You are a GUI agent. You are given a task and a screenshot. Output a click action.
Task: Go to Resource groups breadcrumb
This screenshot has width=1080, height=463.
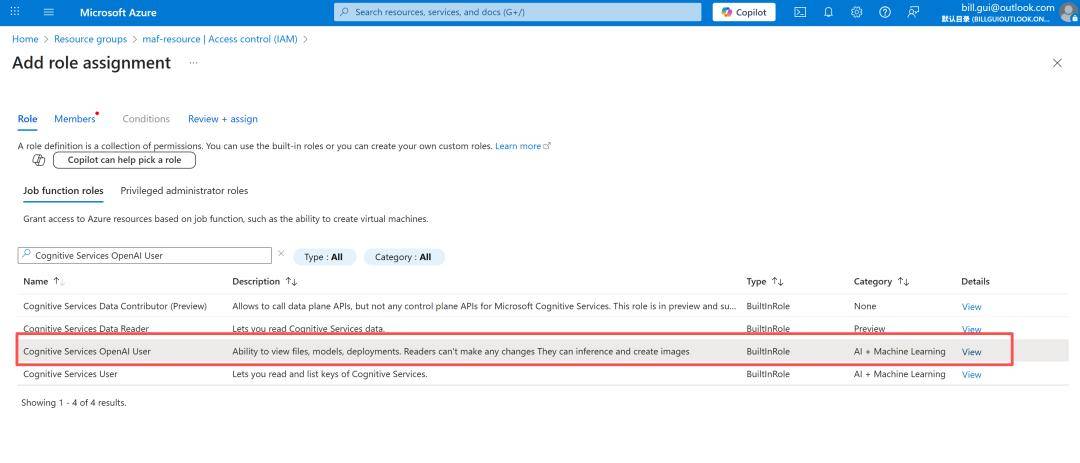90,39
